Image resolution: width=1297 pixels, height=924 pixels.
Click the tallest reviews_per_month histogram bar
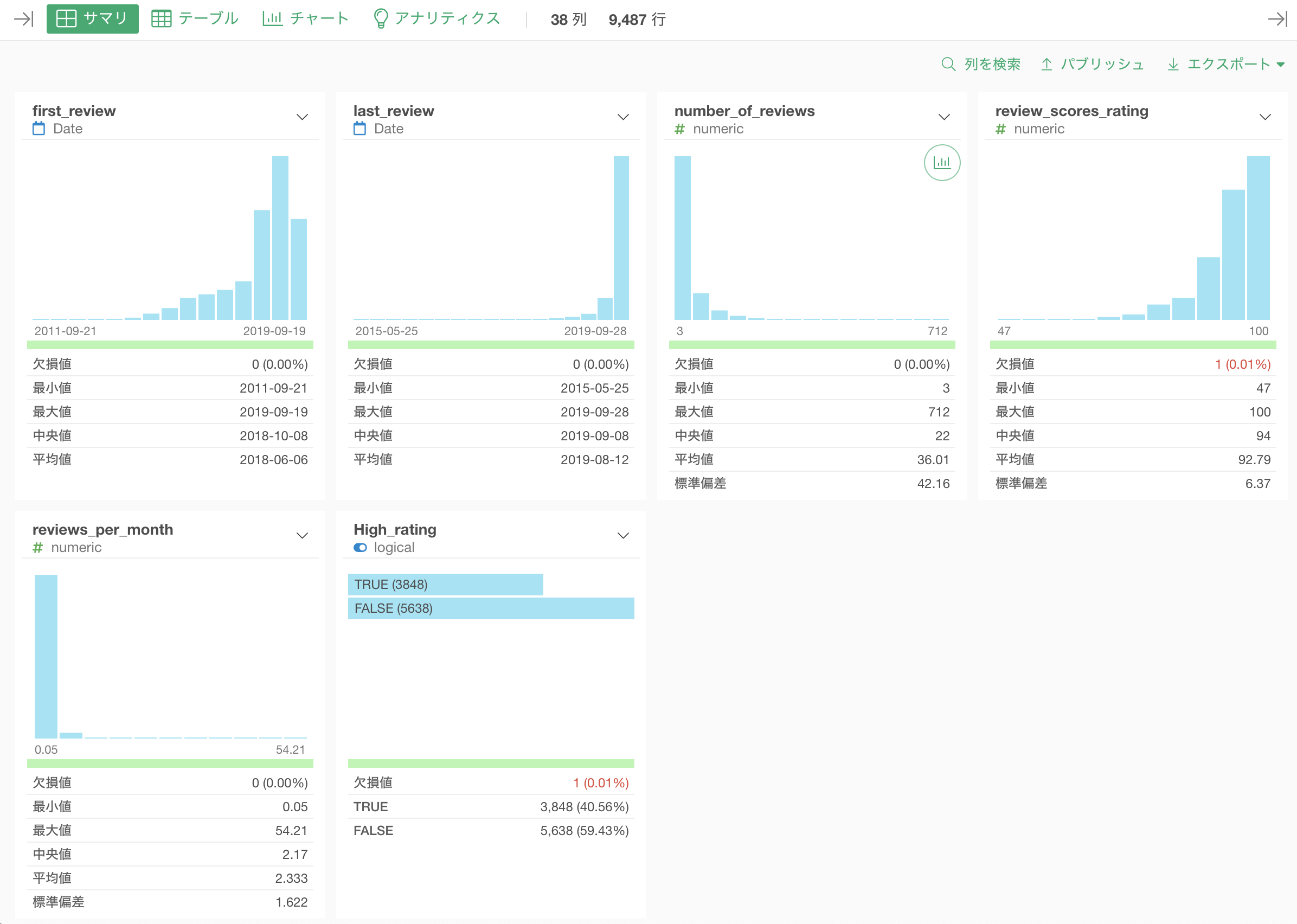coord(46,657)
